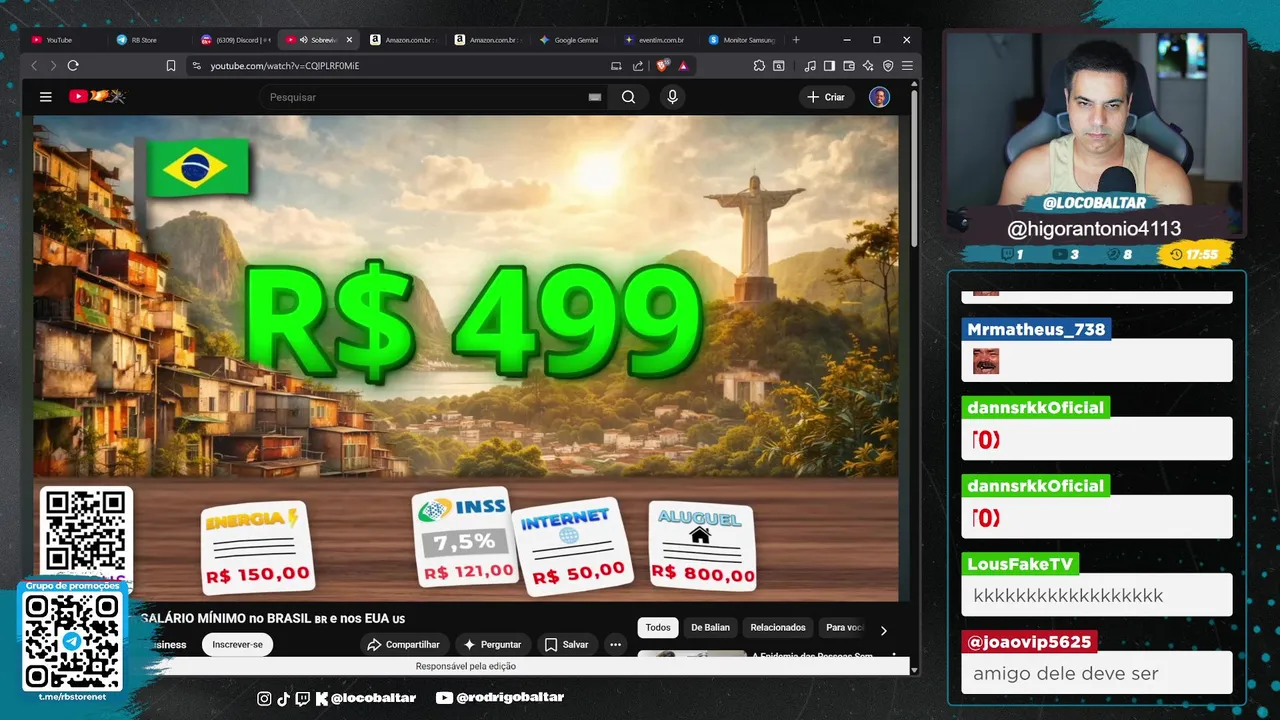The height and width of the screenshot is (720, 1280).
Task: Click the video title SALÁRIO MÍNIMO no BRASIL
Action: point(271,618)
